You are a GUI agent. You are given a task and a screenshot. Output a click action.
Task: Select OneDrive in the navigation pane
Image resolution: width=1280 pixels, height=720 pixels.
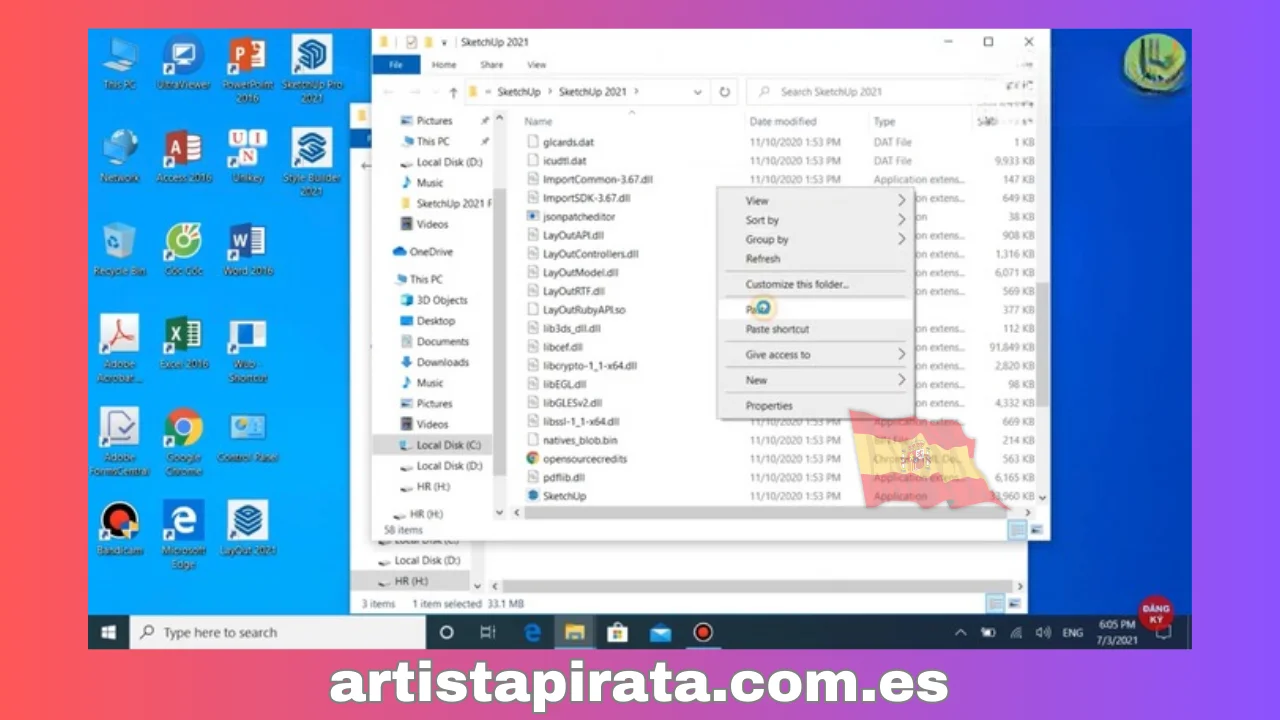click(x=431, y=252)
